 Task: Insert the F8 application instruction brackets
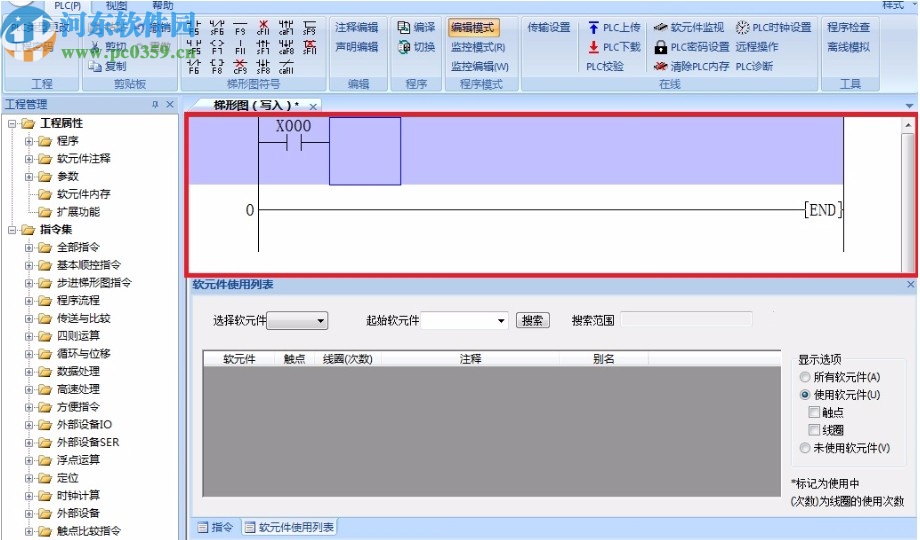point(217,67)
